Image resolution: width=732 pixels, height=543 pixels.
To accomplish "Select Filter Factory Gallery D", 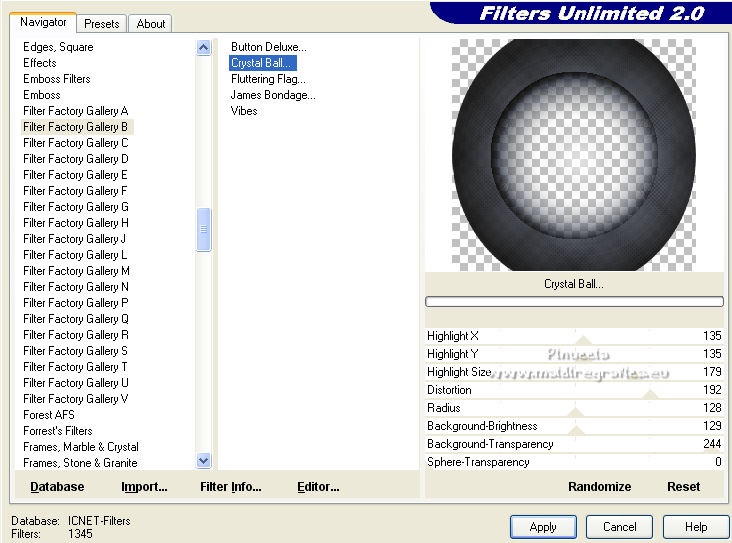I will [76, 159].
